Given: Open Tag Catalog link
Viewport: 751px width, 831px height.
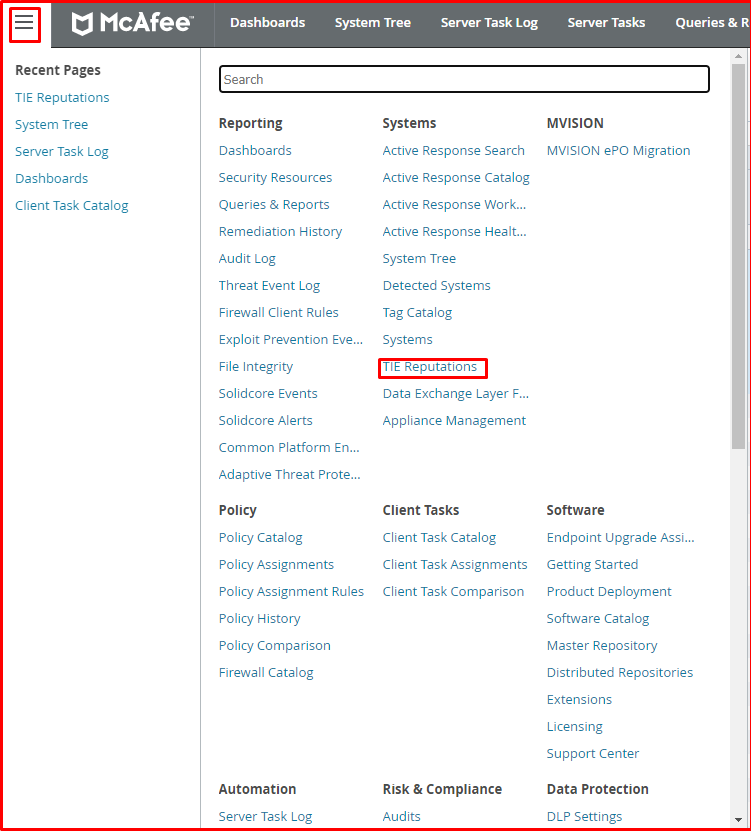Looking at the screenshot, I should 417,313.
